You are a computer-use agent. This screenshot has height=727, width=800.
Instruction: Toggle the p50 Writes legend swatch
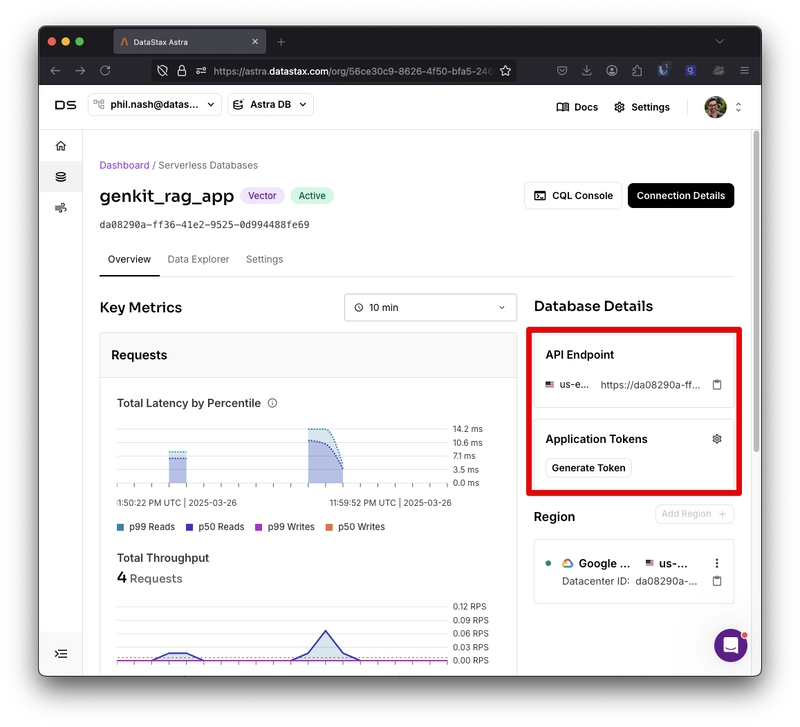pyautogui.click(x=329, y=527)
